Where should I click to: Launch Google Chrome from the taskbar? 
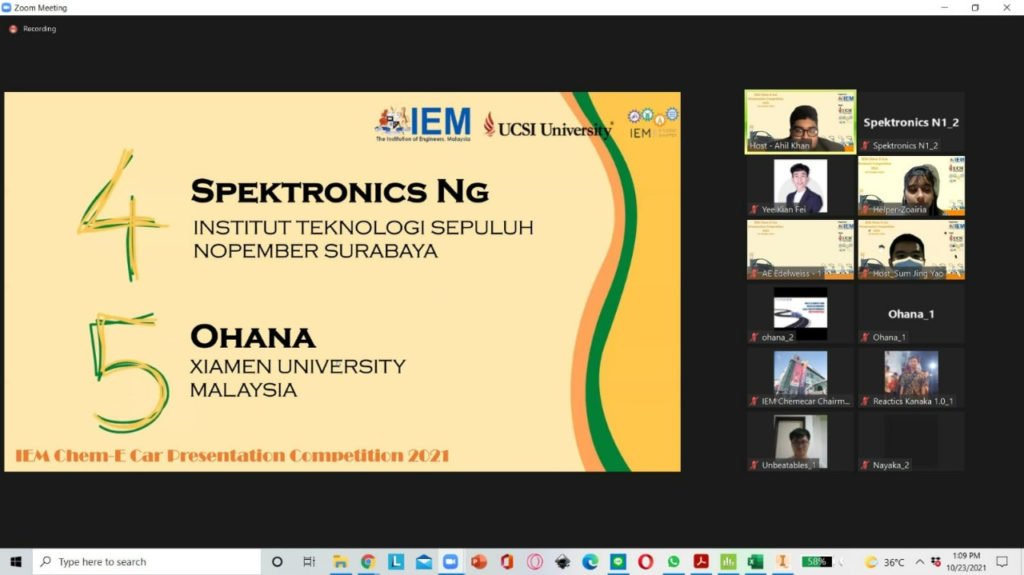pyautogui.click(x=368, y=562)
